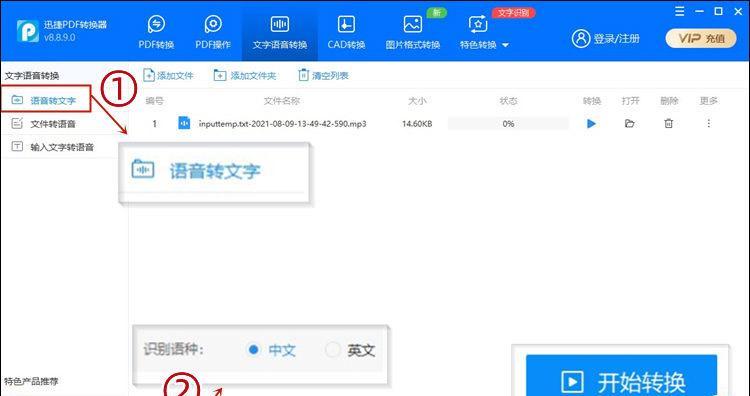Delete the mp3 file using the trash icon

pyautogui.click(x=668, y=124)
